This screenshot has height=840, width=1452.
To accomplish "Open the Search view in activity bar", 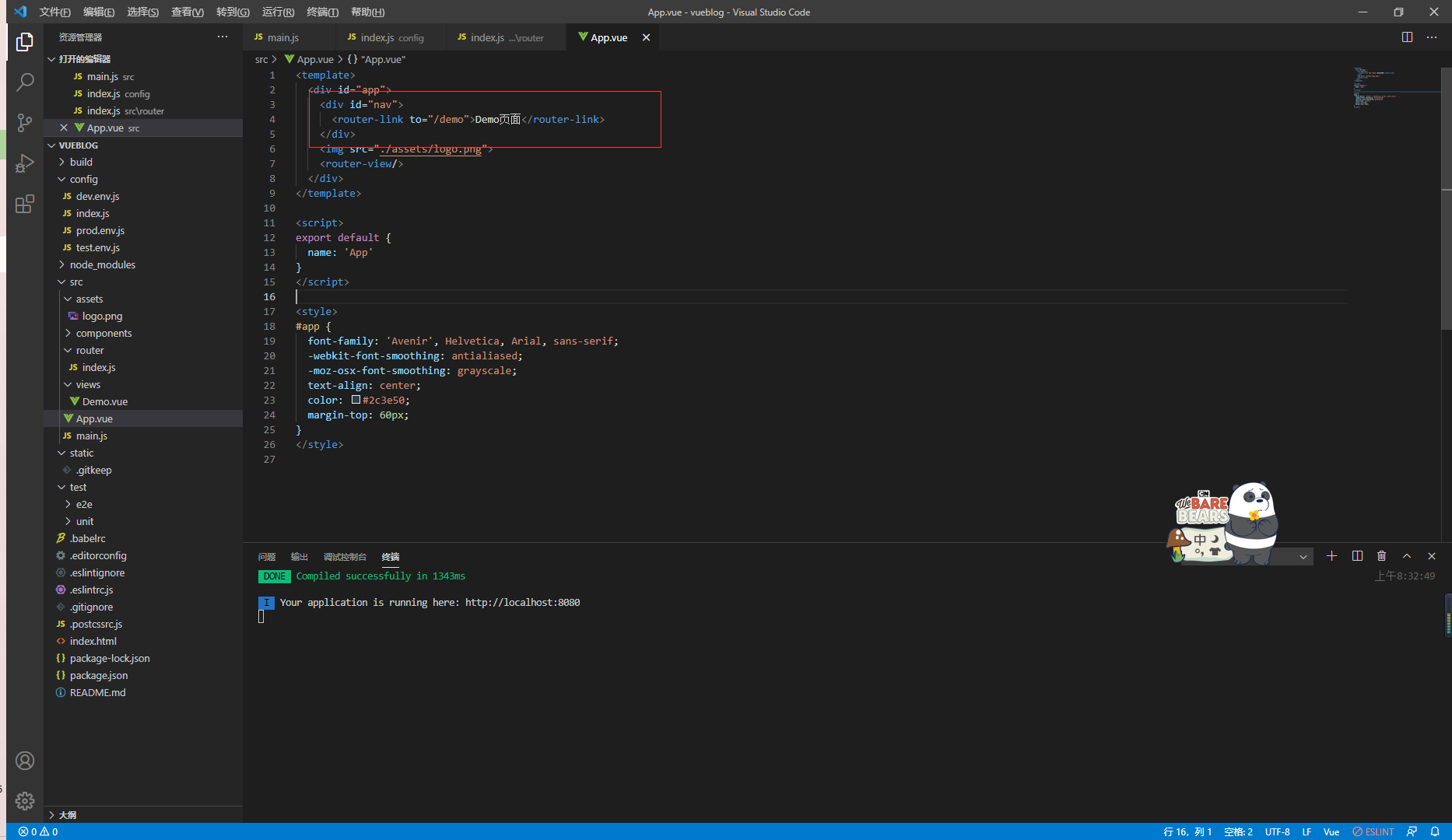I will [25, 82].
